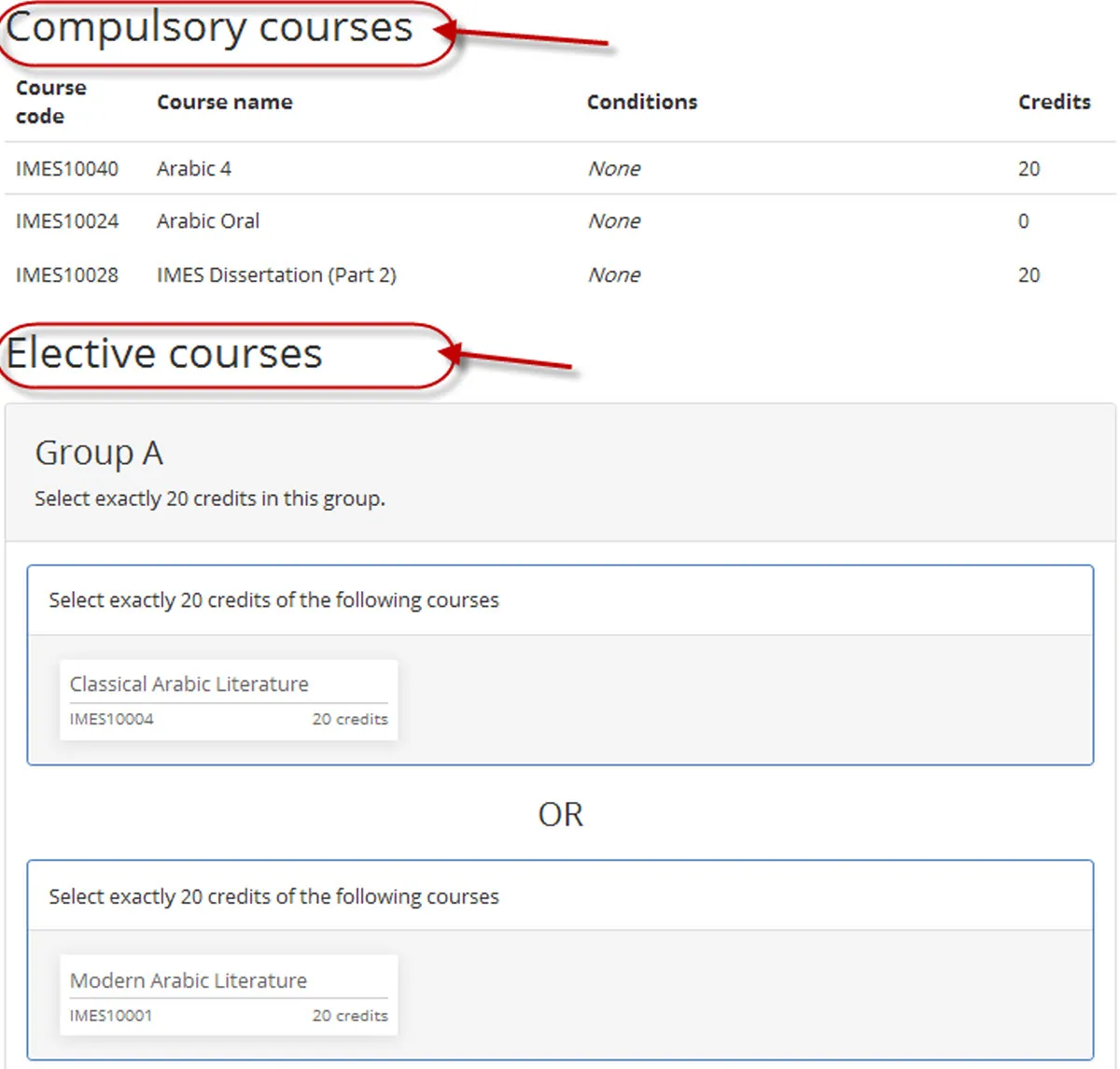The width and height of the screenshot is (1120, 1069).
Task: Click the IMES10004 code on the Classical card
Action: click(111, 720)
